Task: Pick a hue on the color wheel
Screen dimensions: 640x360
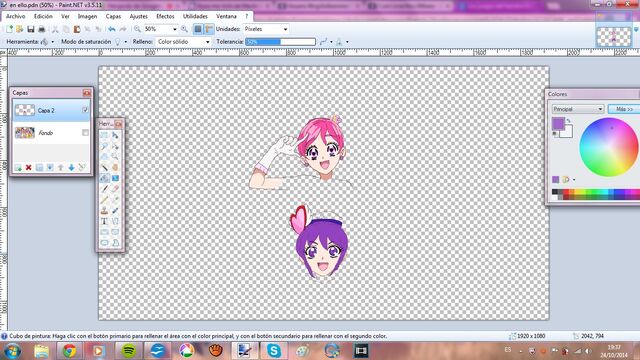Action: click(609, 147)
